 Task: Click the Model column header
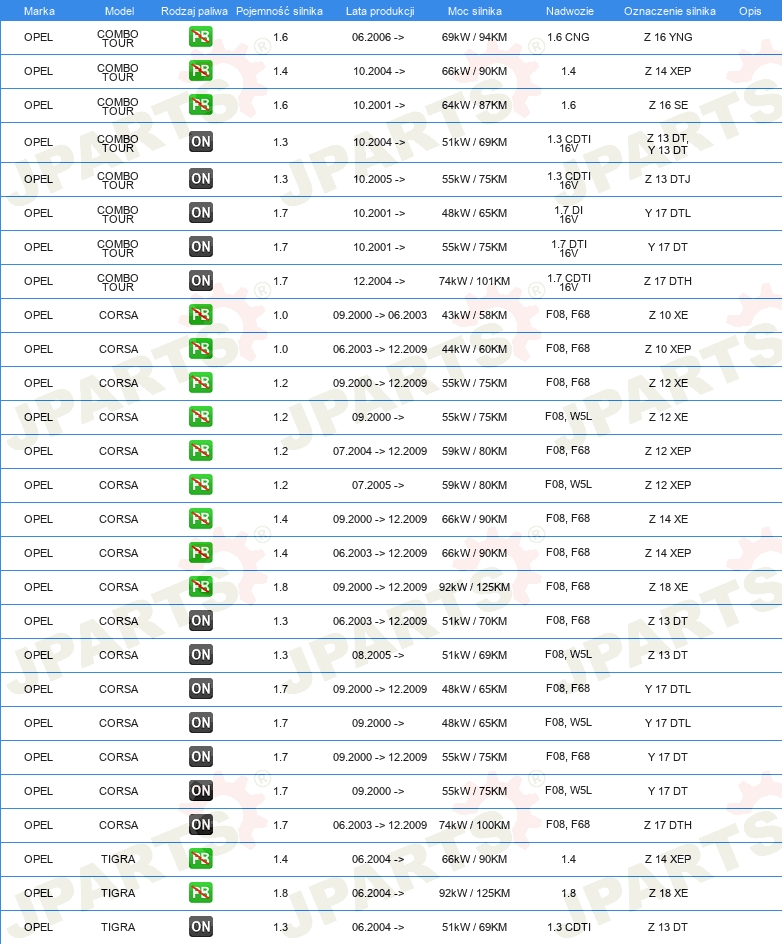pos(119,11)
